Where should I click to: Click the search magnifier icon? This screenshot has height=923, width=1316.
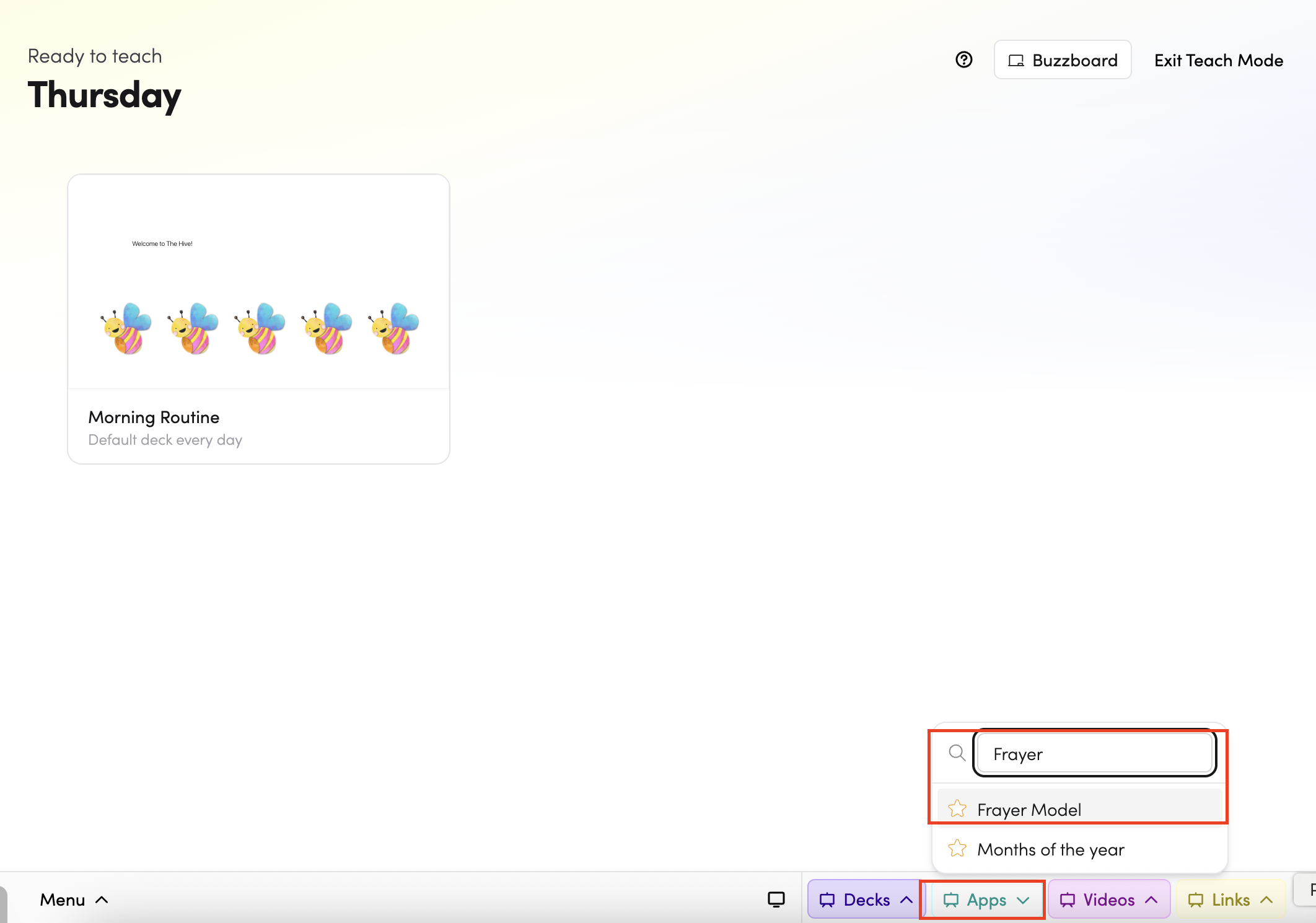957,753
